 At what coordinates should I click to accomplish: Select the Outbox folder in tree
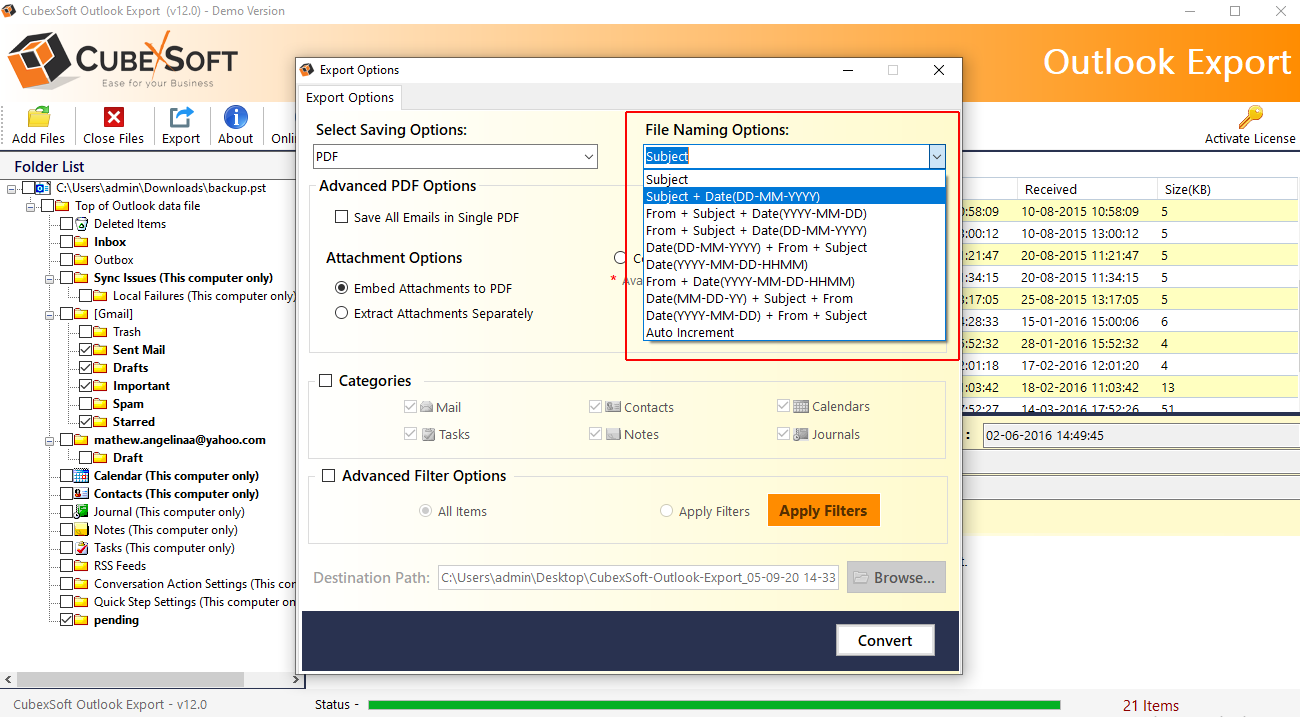113,260
